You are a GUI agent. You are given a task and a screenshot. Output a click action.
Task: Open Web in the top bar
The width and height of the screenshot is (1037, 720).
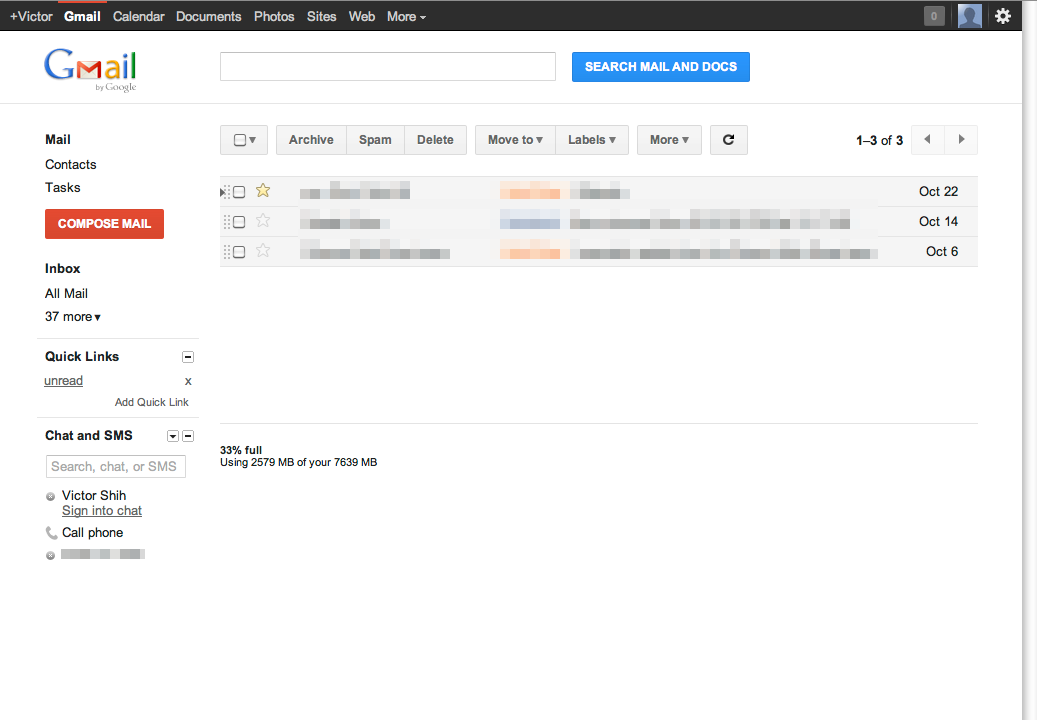[x=362, y=17]
